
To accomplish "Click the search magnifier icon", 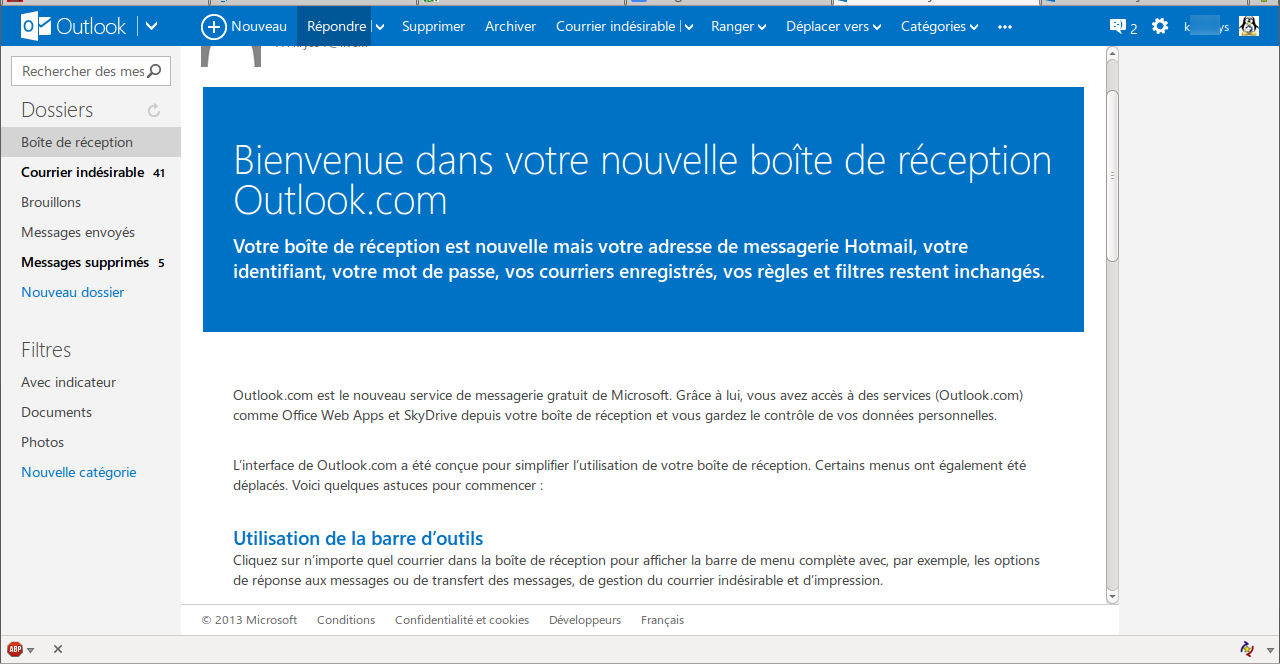I will pyautogui.click(x=154, y=71).
